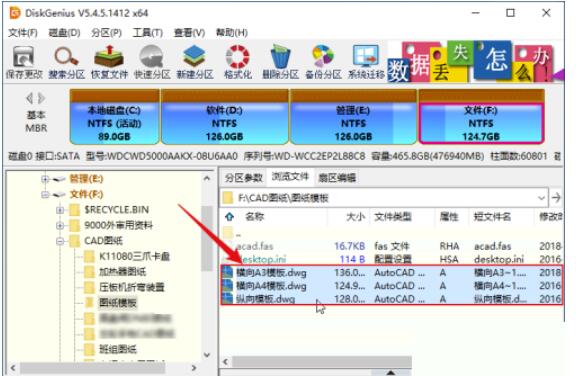Click the tree horizontal scroll right arrow
This screenshot has height=376, width=576.
[x=194, y=368]
